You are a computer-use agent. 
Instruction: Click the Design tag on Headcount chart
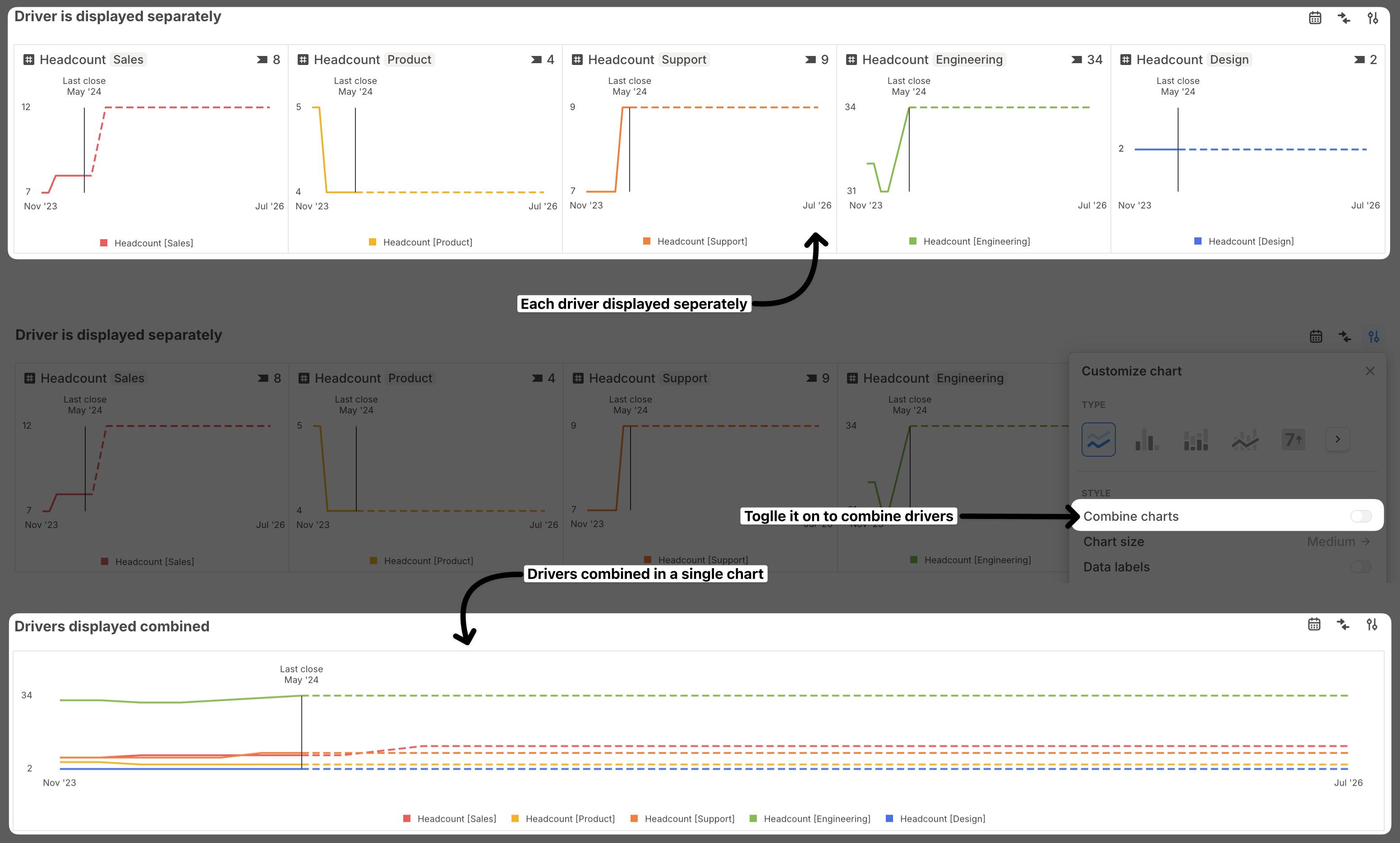pos(1229,60)
